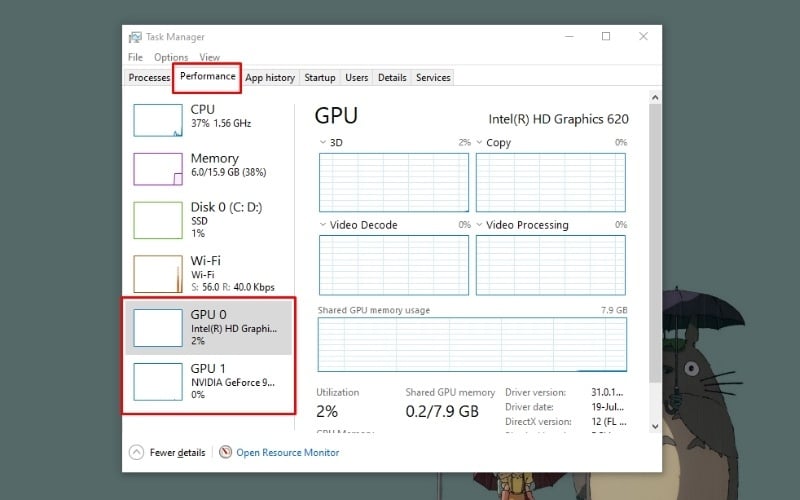Screen dimensions: 800x500
Task: Click the scrollbar down arrow
Action: point(655,427)
